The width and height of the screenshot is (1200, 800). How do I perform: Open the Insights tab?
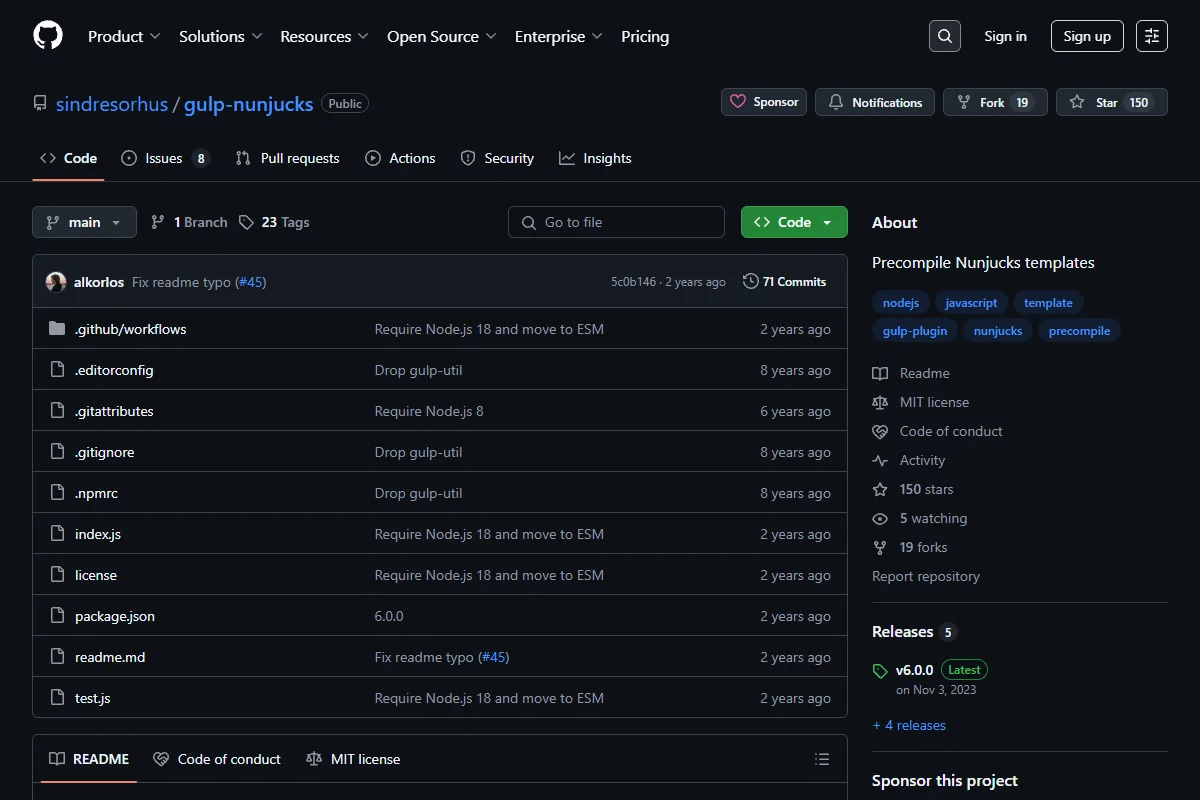pos(595,158)
